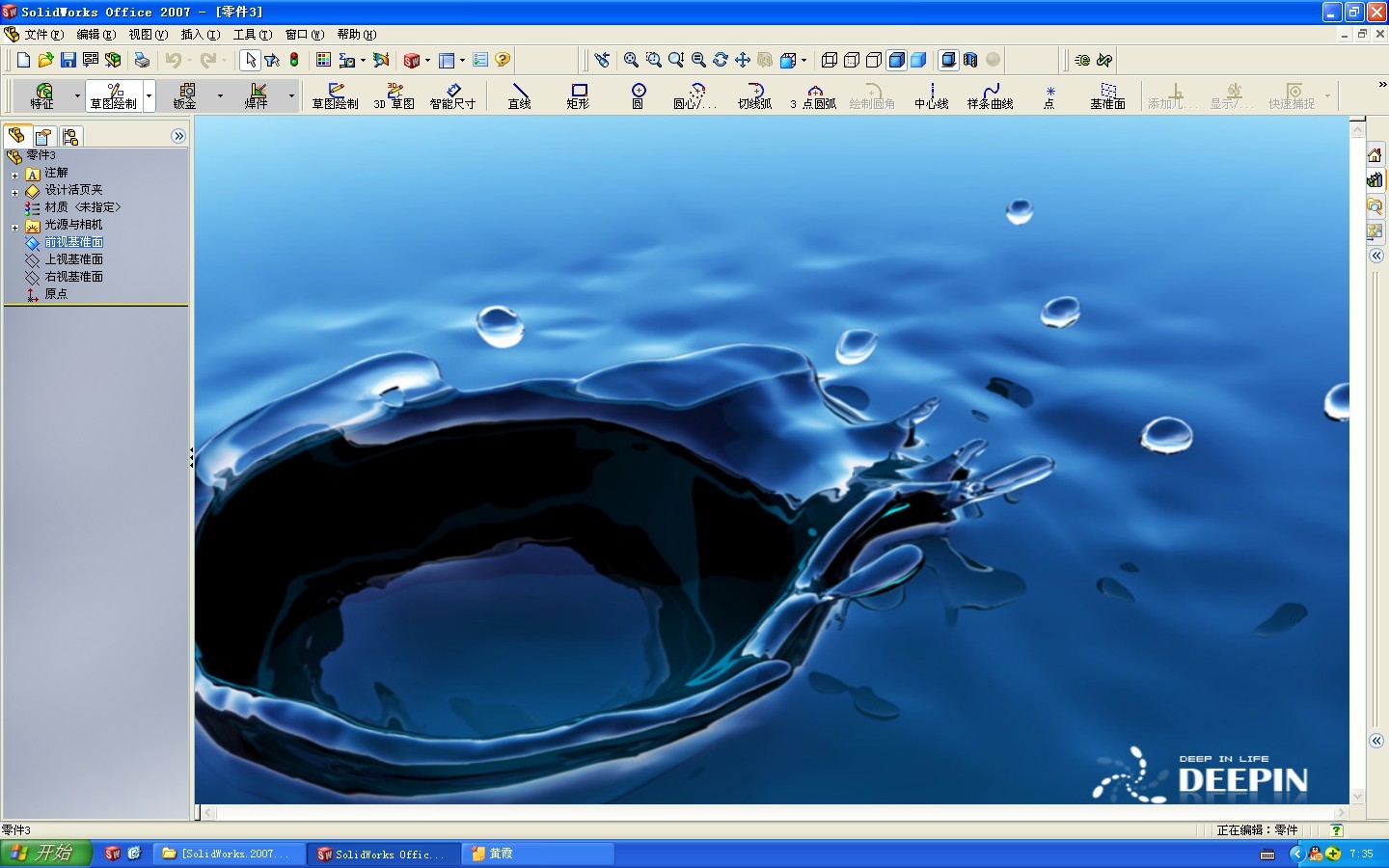1389x868 pixels.
Task: Open the 钣金 Sheet Metal toolbar tab
Action: [x=184, y=95]
